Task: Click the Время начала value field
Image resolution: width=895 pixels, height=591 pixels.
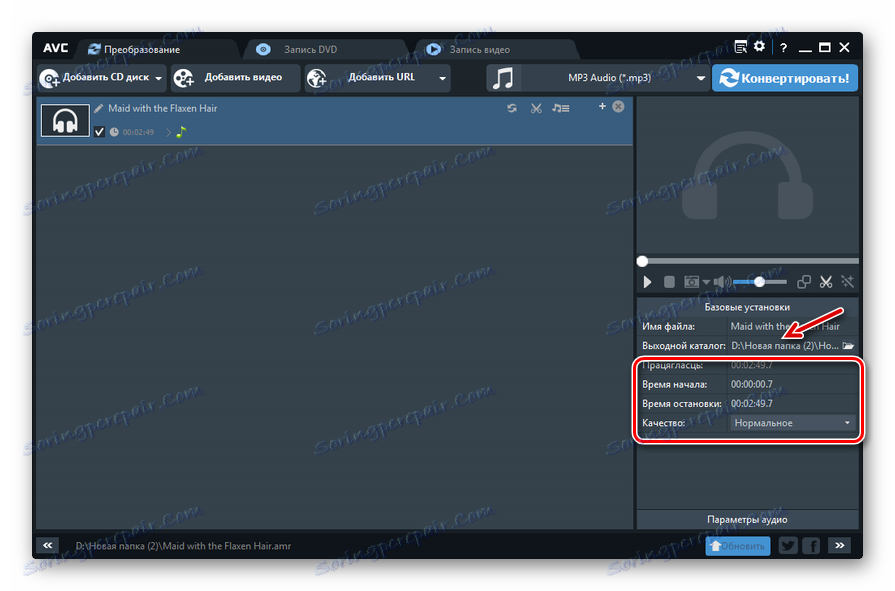Action: [x=793, y=384]
